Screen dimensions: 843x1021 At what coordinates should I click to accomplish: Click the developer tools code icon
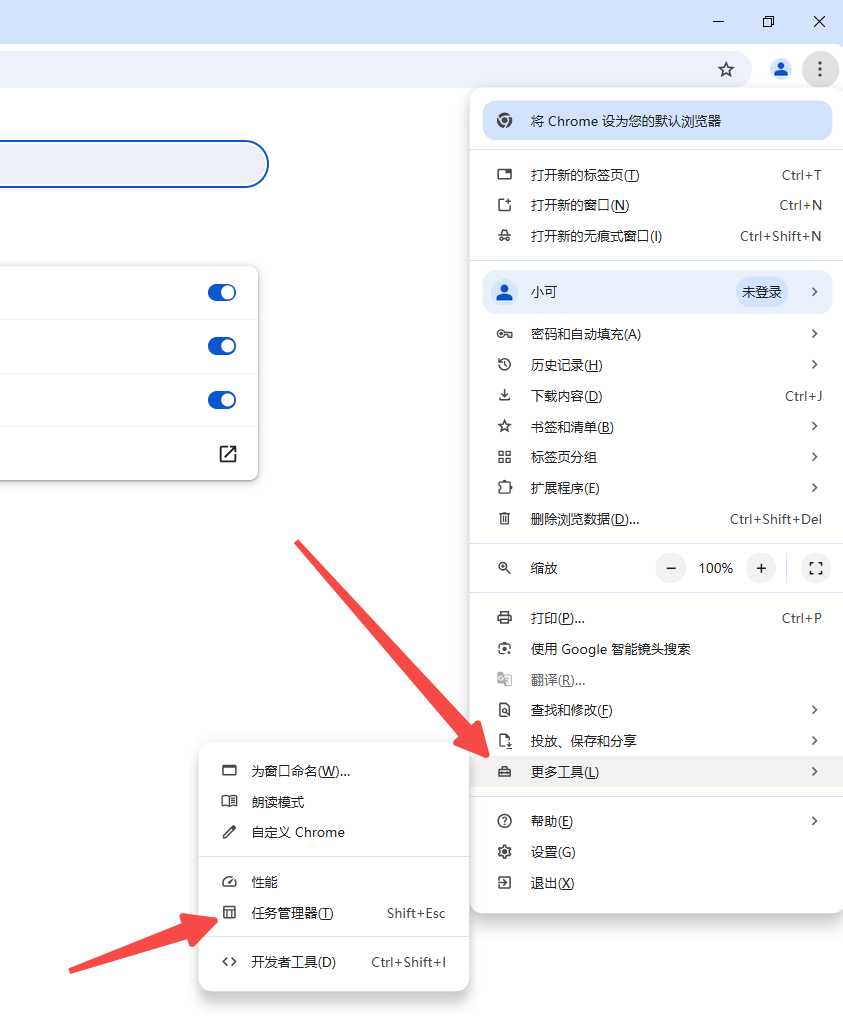(x=229, y=962)
